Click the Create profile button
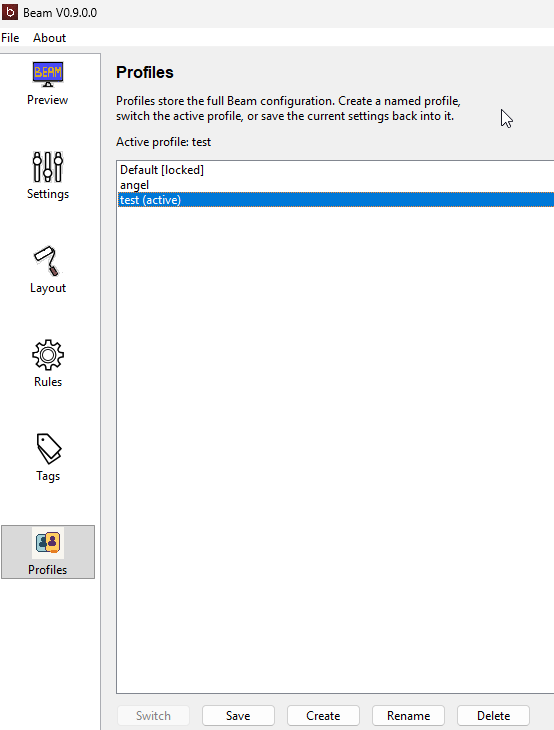554x730 pixels. click(x=323, y=716)
